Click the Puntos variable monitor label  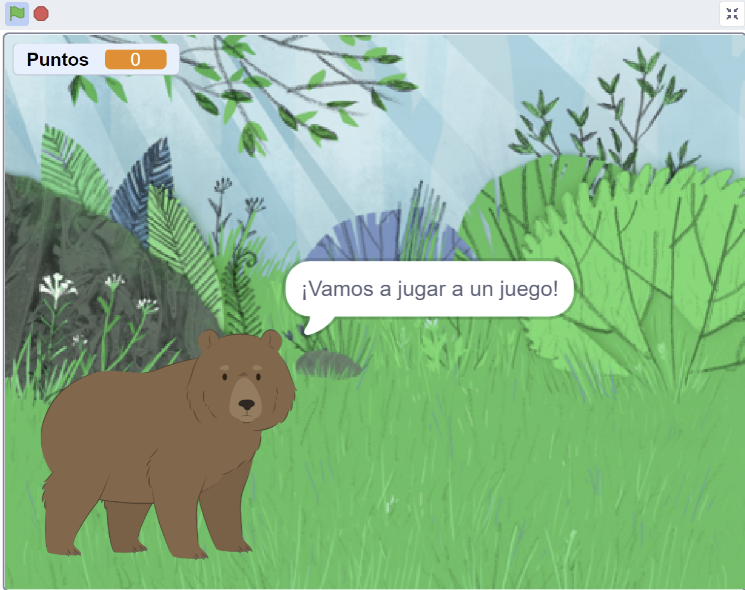click(57, 60)
